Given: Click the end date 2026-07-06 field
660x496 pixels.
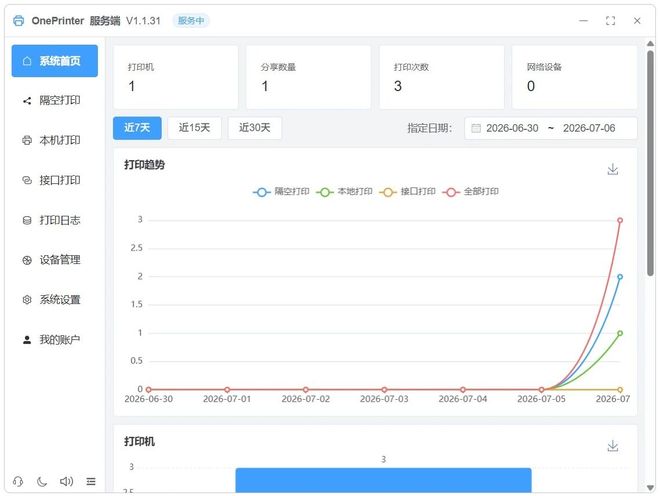Looking at the screenshot, I should pyautogui.click(x=589, y=128).
